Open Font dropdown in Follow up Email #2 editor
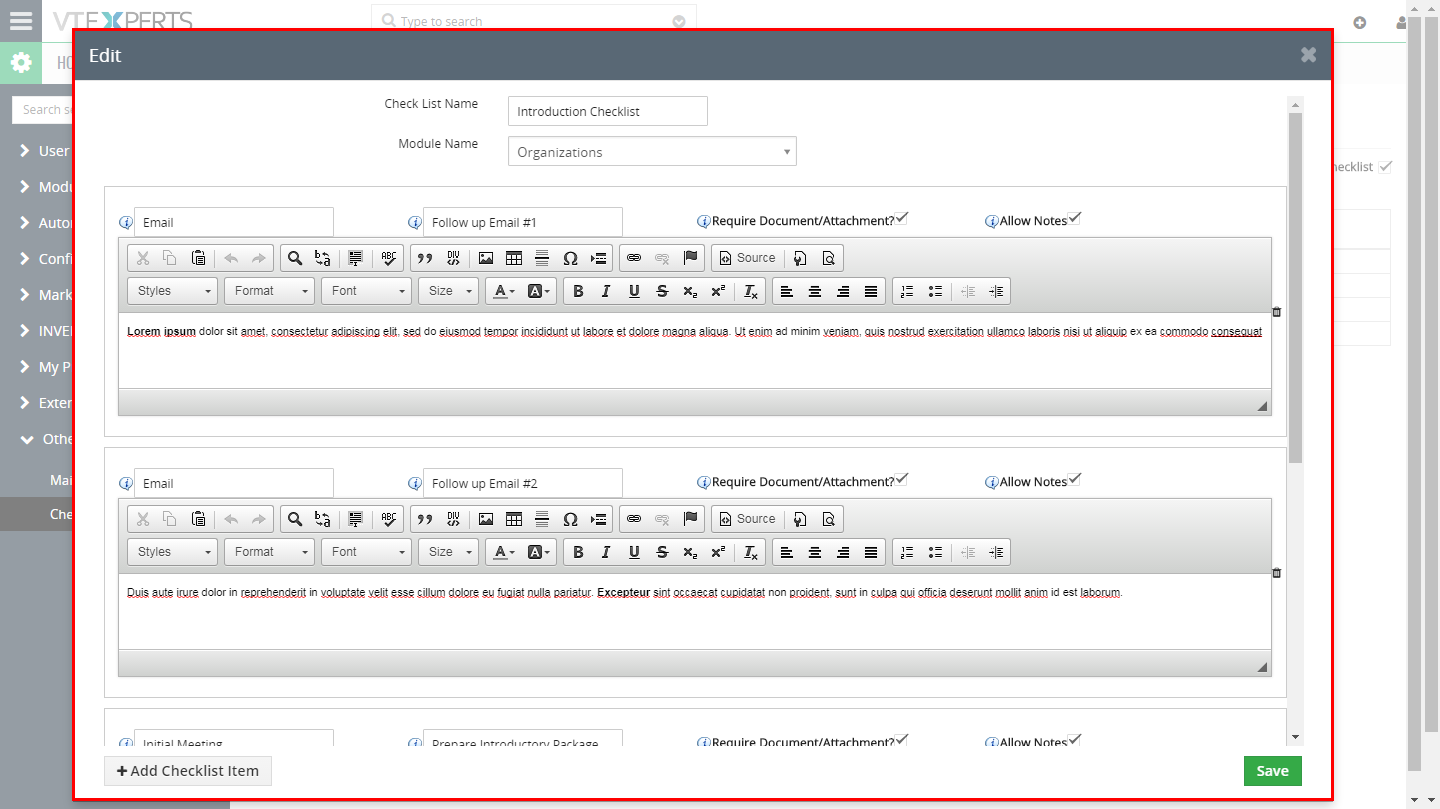 click(367, 552)
